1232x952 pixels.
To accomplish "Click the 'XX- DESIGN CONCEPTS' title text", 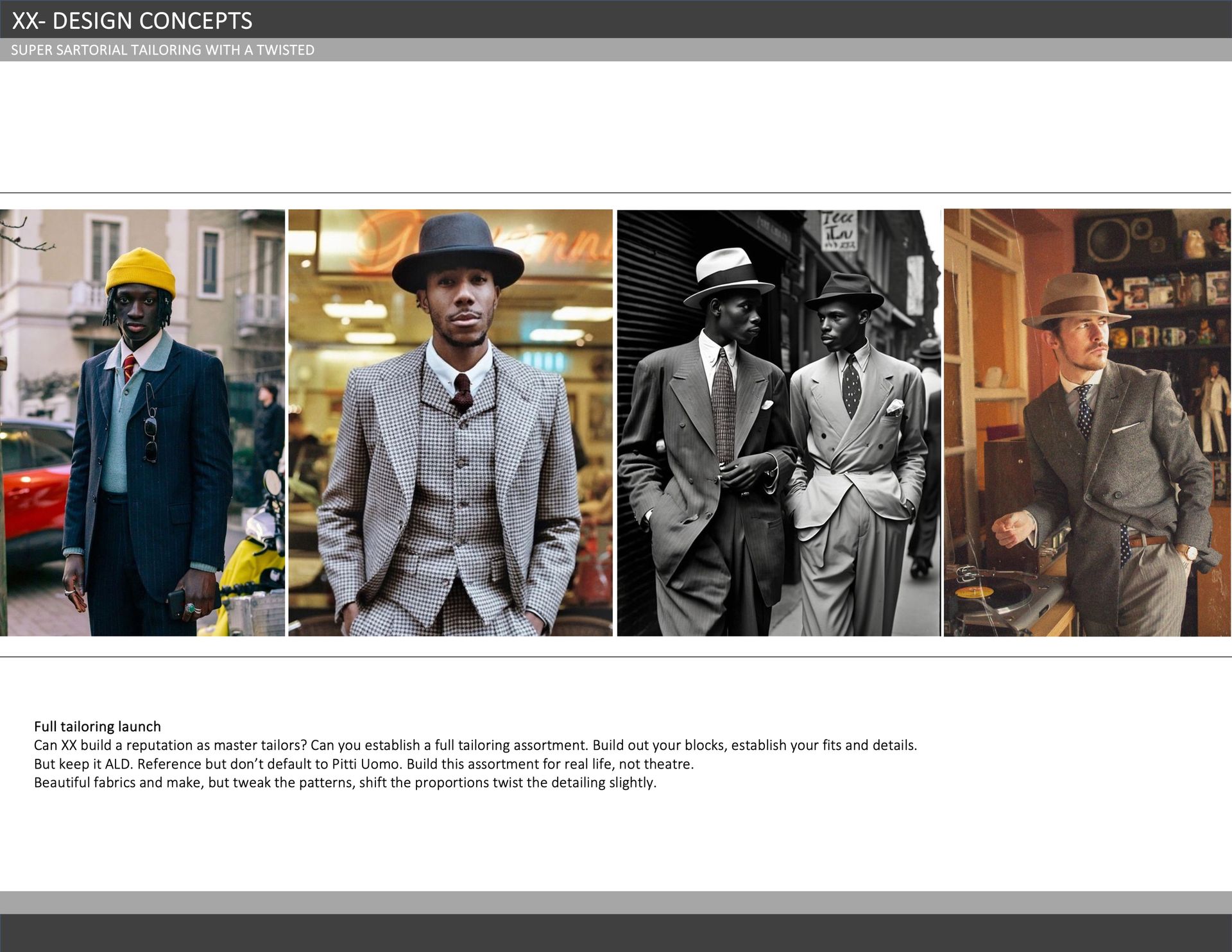I will (x=132, y=21).
